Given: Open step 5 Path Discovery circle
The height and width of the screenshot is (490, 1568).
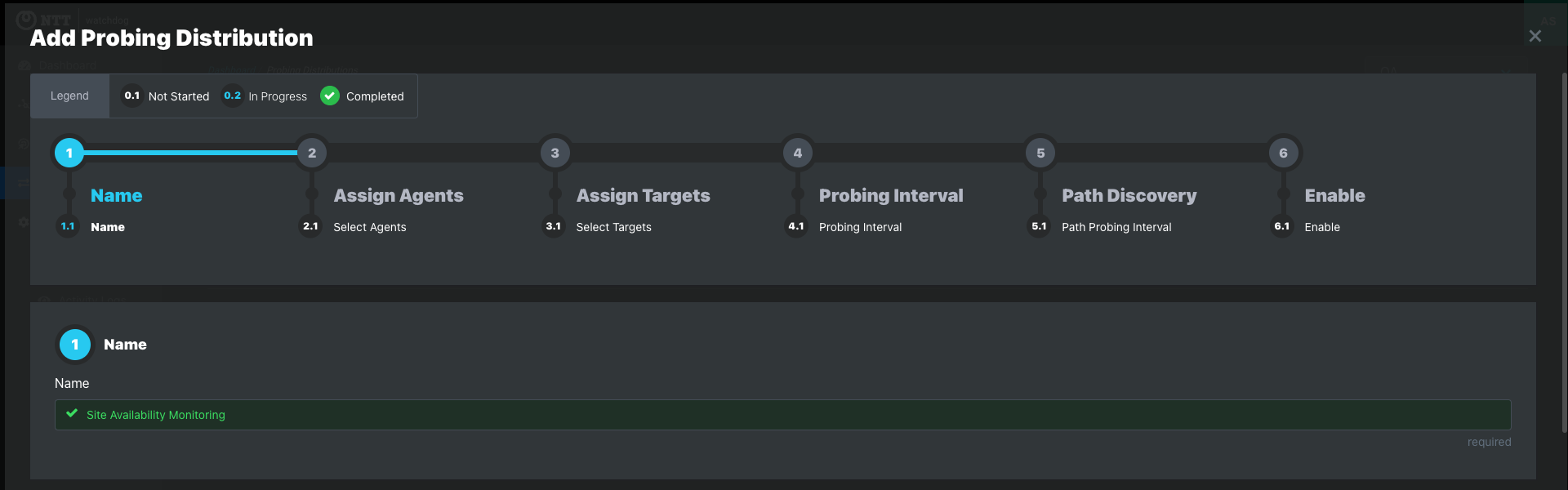Looking at the screenshot, I should tap(1040, 153).
